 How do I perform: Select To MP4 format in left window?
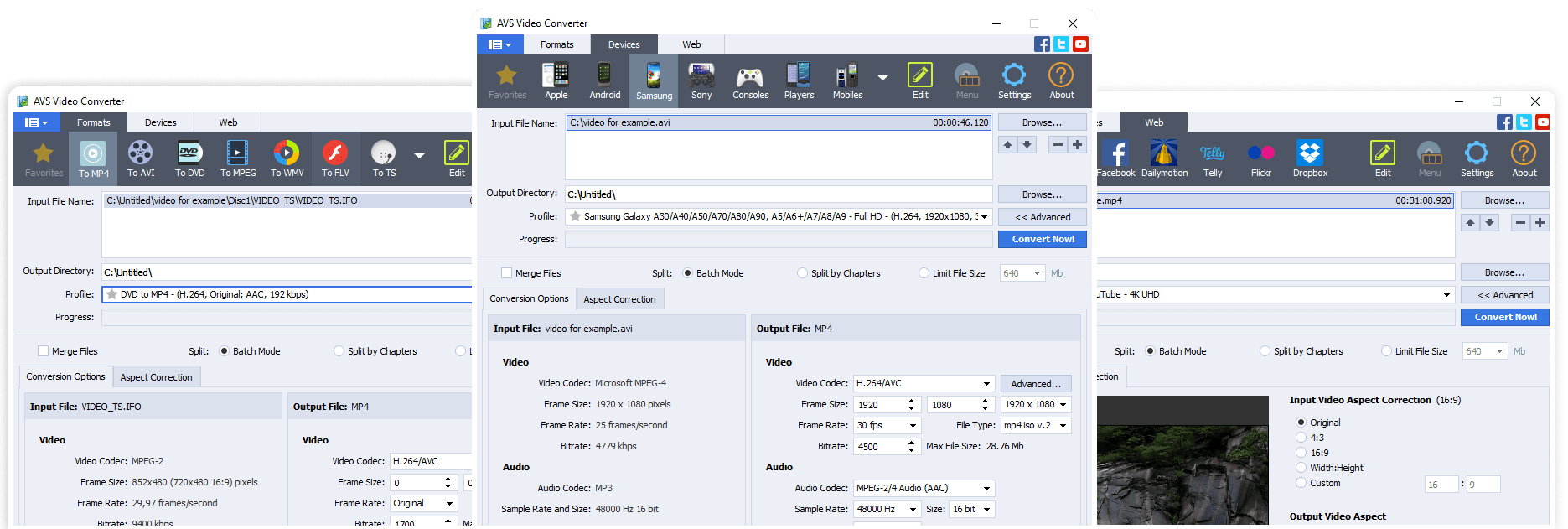click(x=93, y=158)
